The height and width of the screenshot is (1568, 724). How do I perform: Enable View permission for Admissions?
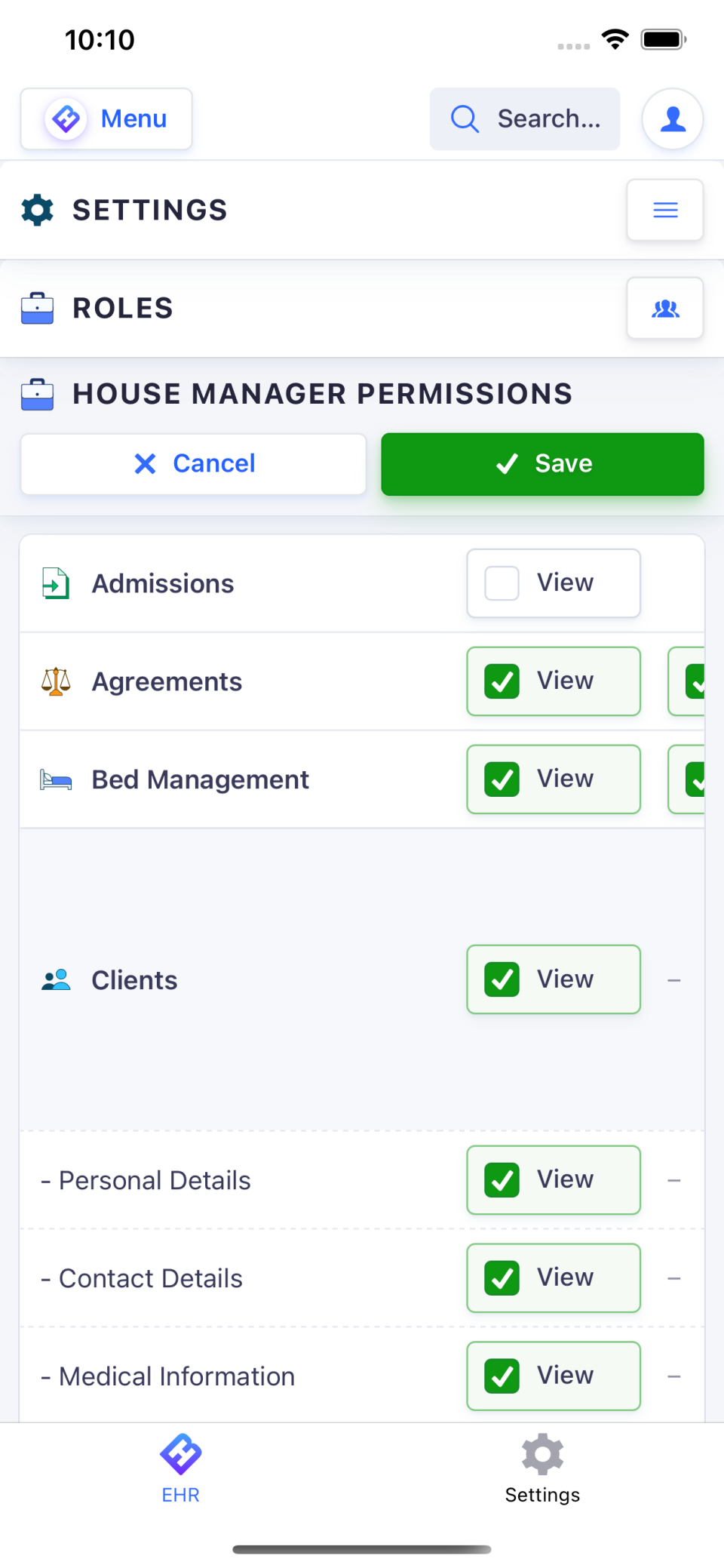coord(500,582)
